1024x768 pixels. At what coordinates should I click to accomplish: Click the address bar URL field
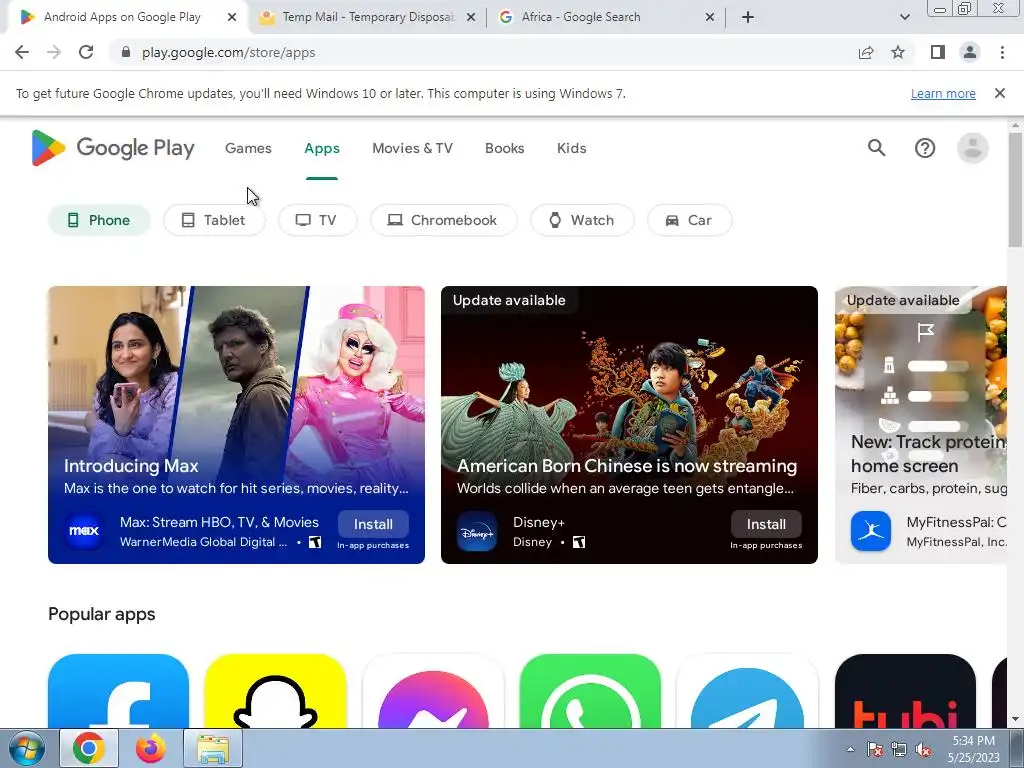483,52
